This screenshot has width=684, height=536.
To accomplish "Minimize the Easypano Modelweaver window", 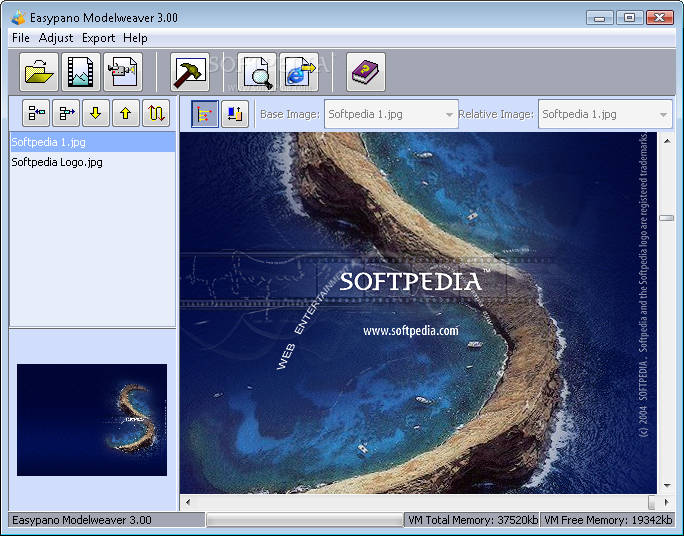I will (600, 18).
